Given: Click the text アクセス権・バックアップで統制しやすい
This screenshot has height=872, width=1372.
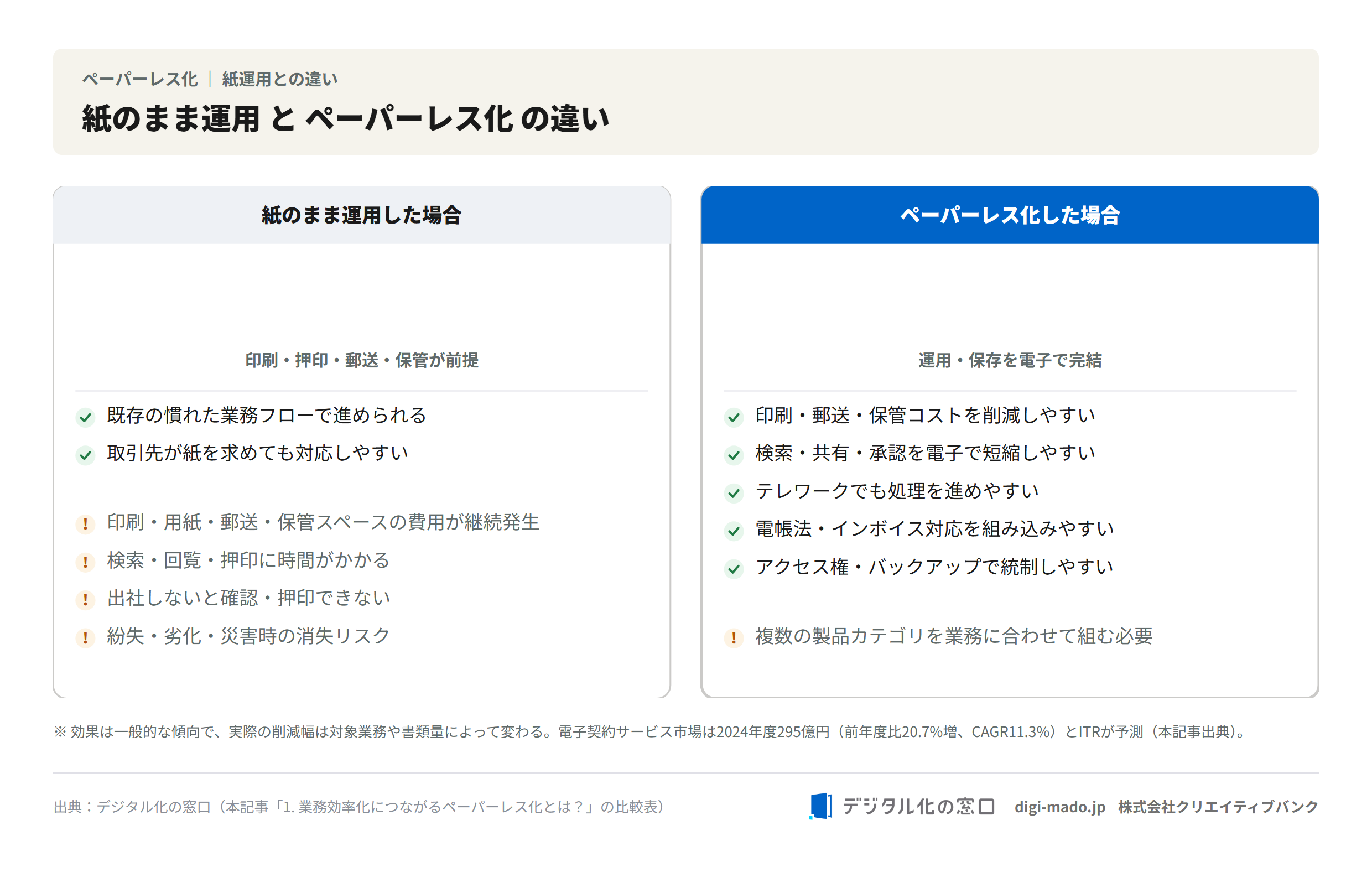Looking at the screenshot, I should click(x=934, y=567).
